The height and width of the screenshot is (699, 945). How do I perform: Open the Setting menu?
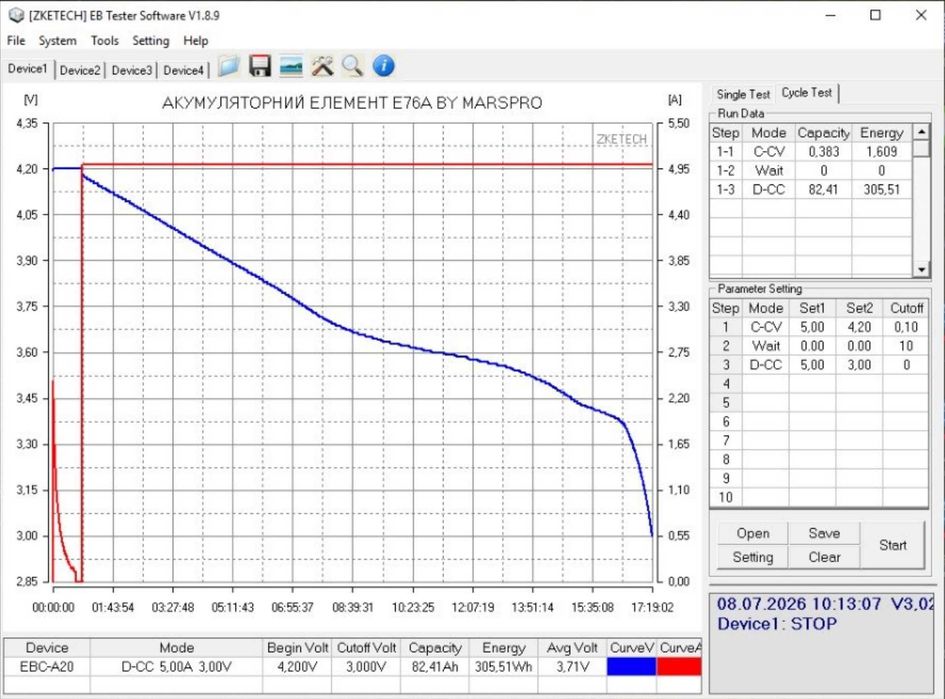pyautogui.click(x=151, y=40)
